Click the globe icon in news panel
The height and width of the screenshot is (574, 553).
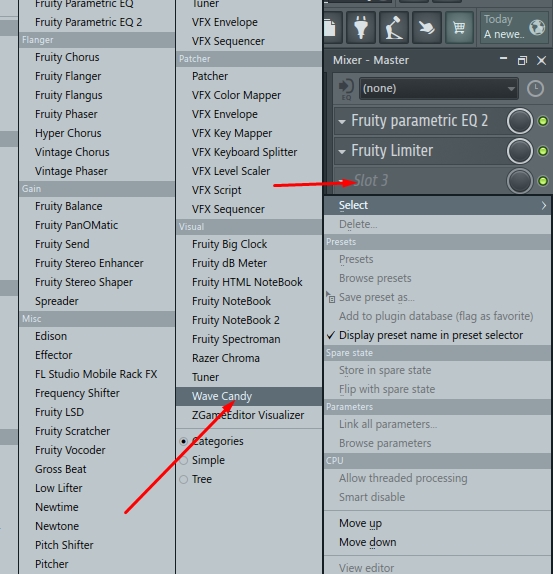(x=537, y=27)
